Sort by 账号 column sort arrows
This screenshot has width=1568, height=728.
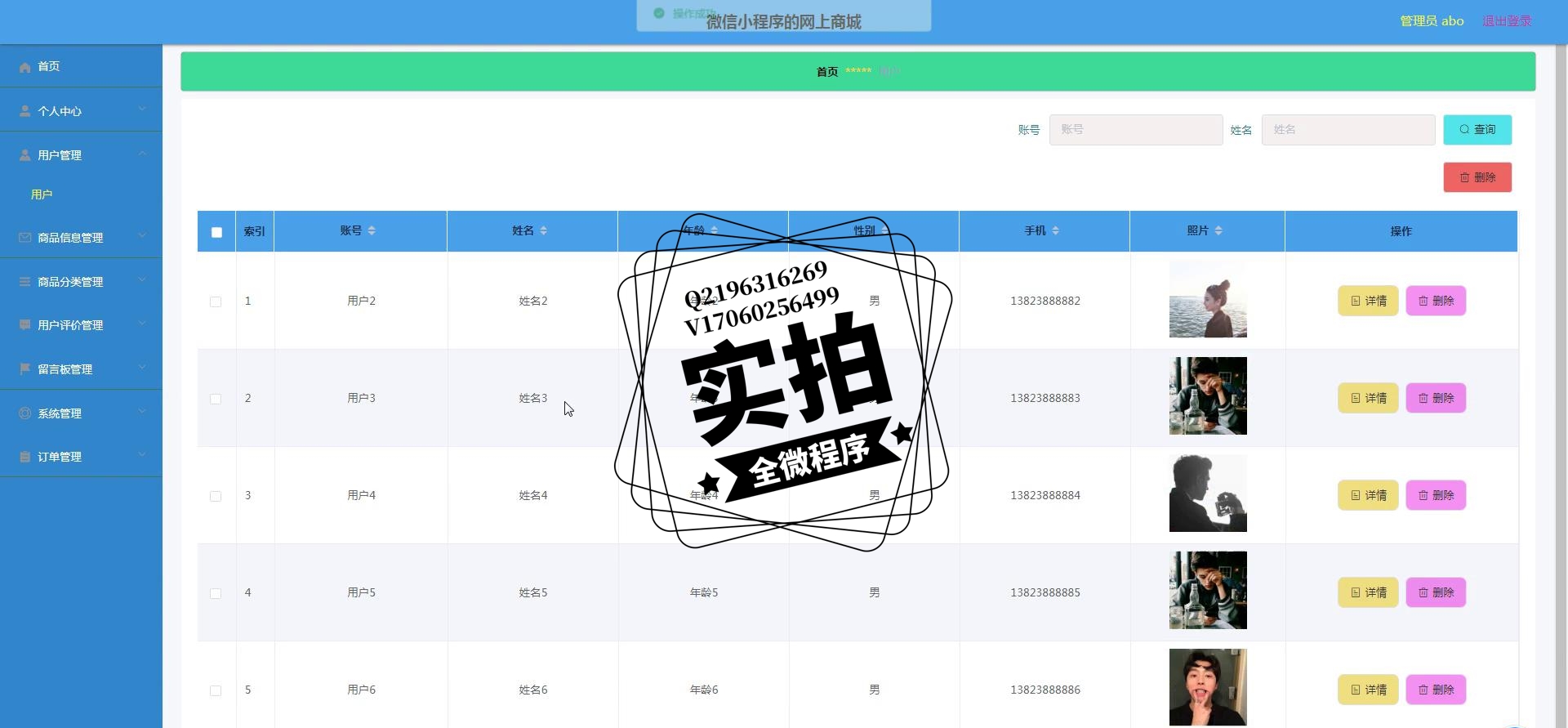[x=372, y=230]
